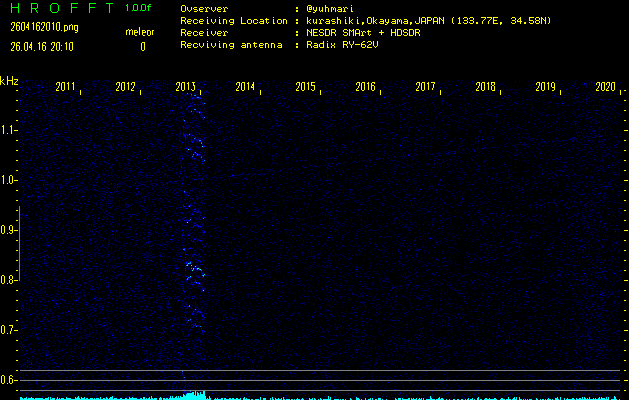The width and height of the screenshot is (629, 400).
Task: Click the meteor label
Action: coord(140,32)
